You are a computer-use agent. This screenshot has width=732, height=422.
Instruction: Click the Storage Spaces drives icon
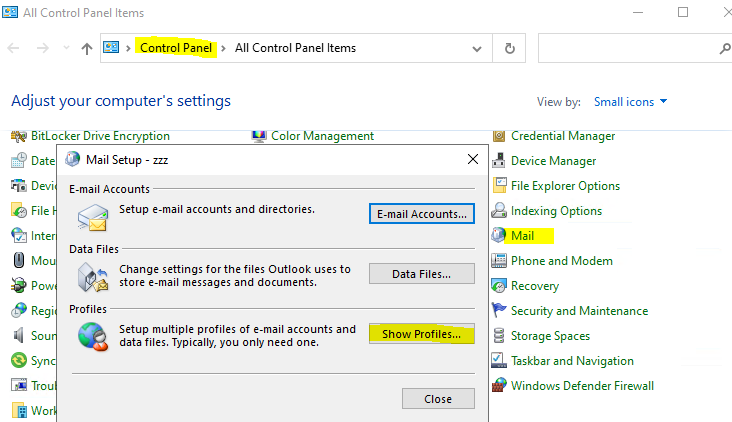click(x=499, y=336)
